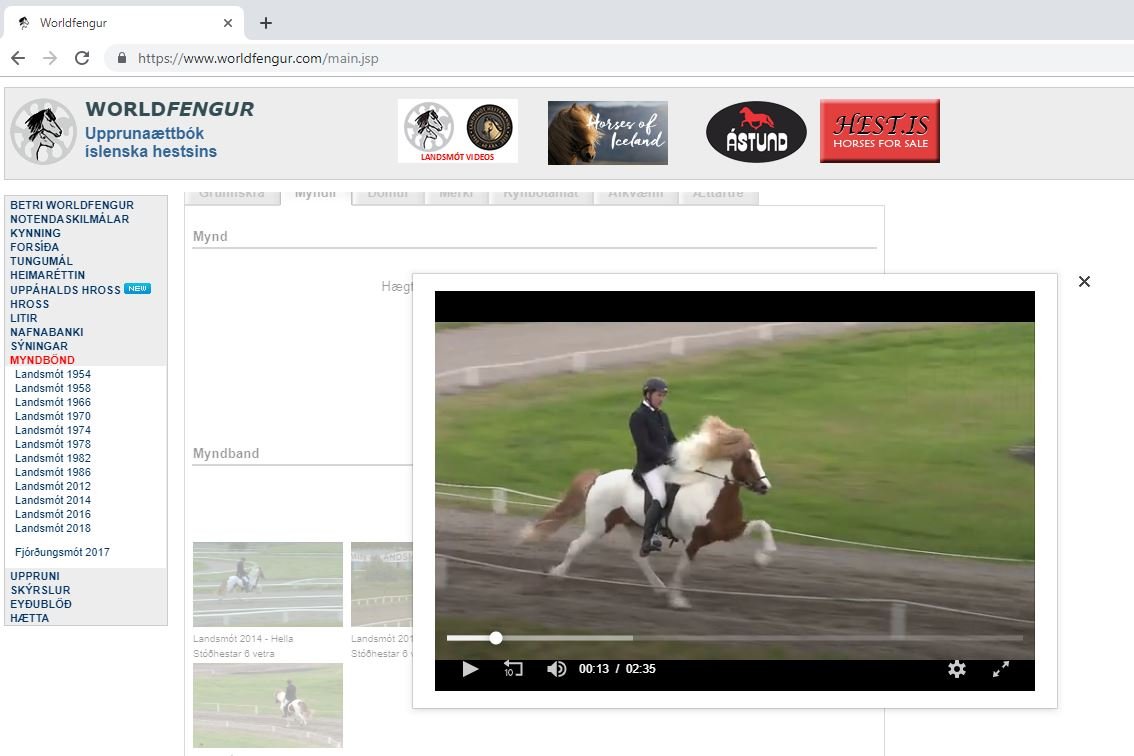Open the HEST.IS horses for sale banner
This screenshot has height=756, width=1134.
(879, 131)
